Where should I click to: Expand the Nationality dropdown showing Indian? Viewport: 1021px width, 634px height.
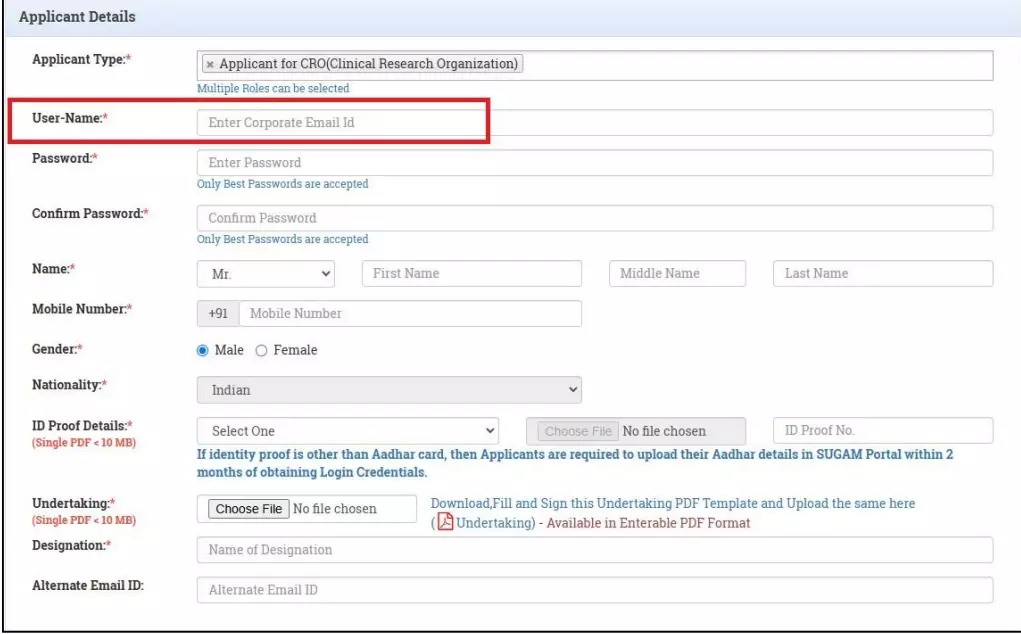pyautogui.click(x=389, y=390)
